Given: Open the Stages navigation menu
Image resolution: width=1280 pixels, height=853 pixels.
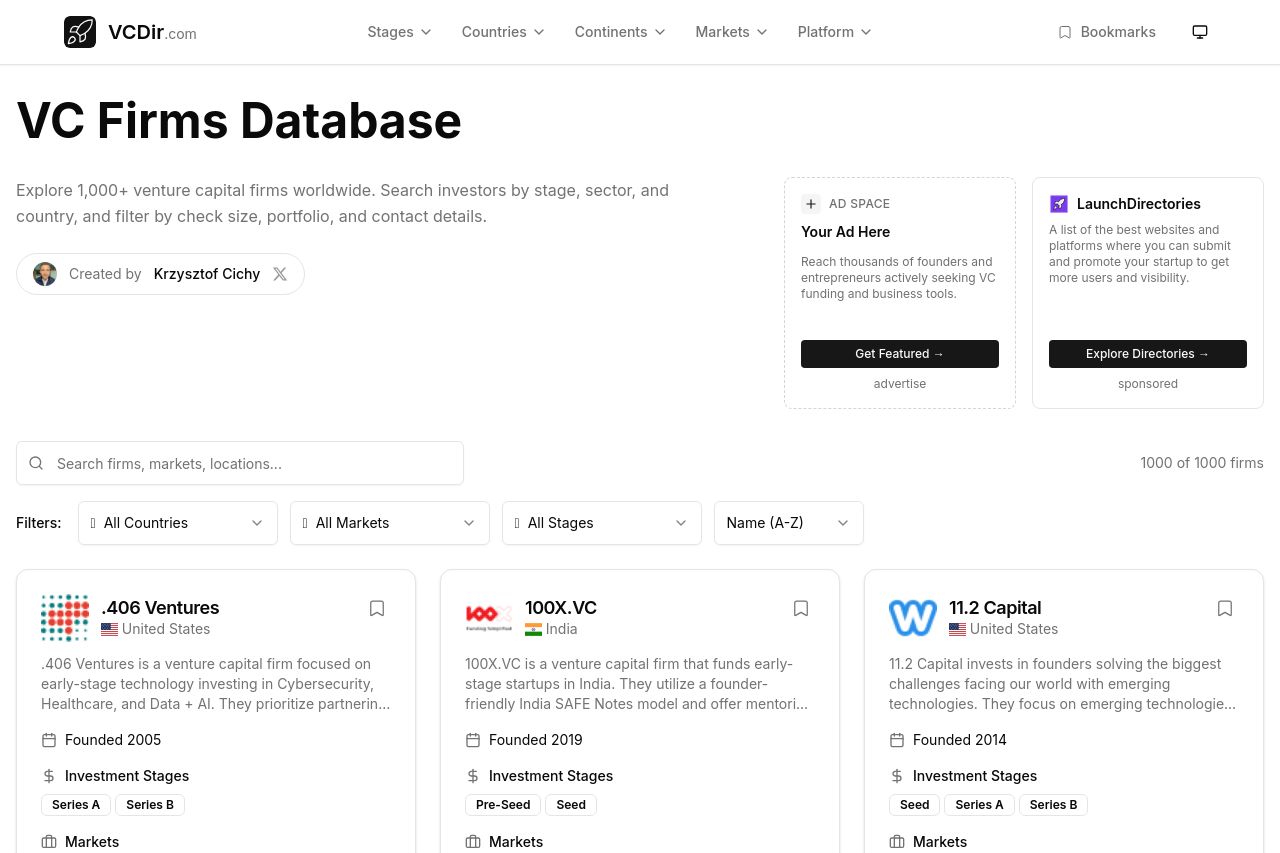Looking at the screenshot, I should pos(399,32).
